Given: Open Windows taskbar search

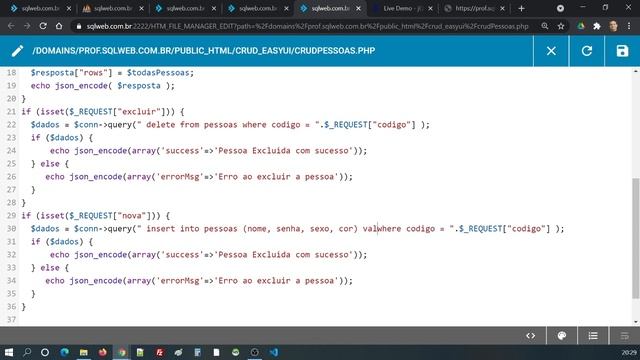Looking at the screenshot, I should [27, 352].
